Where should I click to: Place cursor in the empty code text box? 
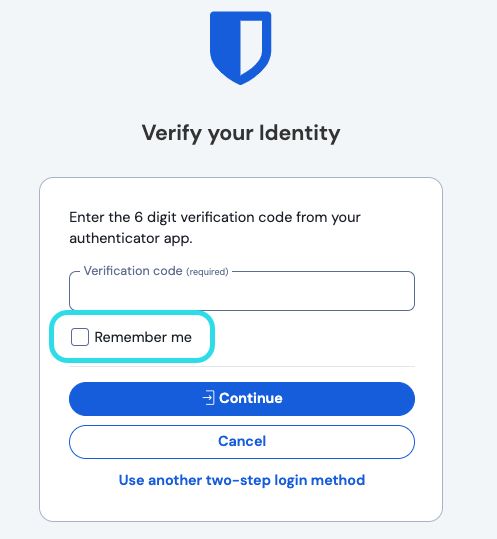[242, 291]
